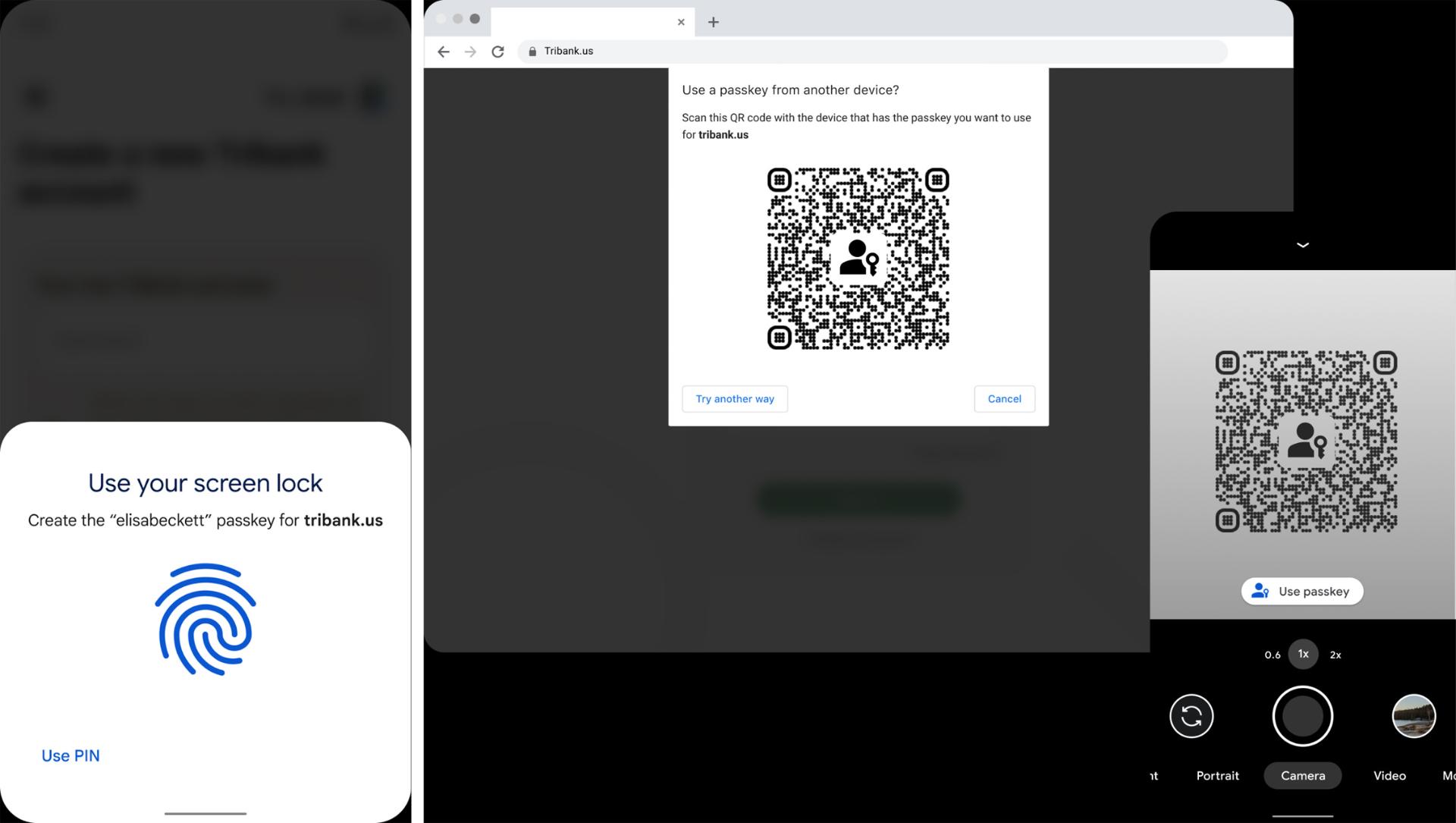The width and height of the screenshot is (1456, 823).
Task: Choose Use PIN on screen lock sheet
Action: click(x=71, y=755)
